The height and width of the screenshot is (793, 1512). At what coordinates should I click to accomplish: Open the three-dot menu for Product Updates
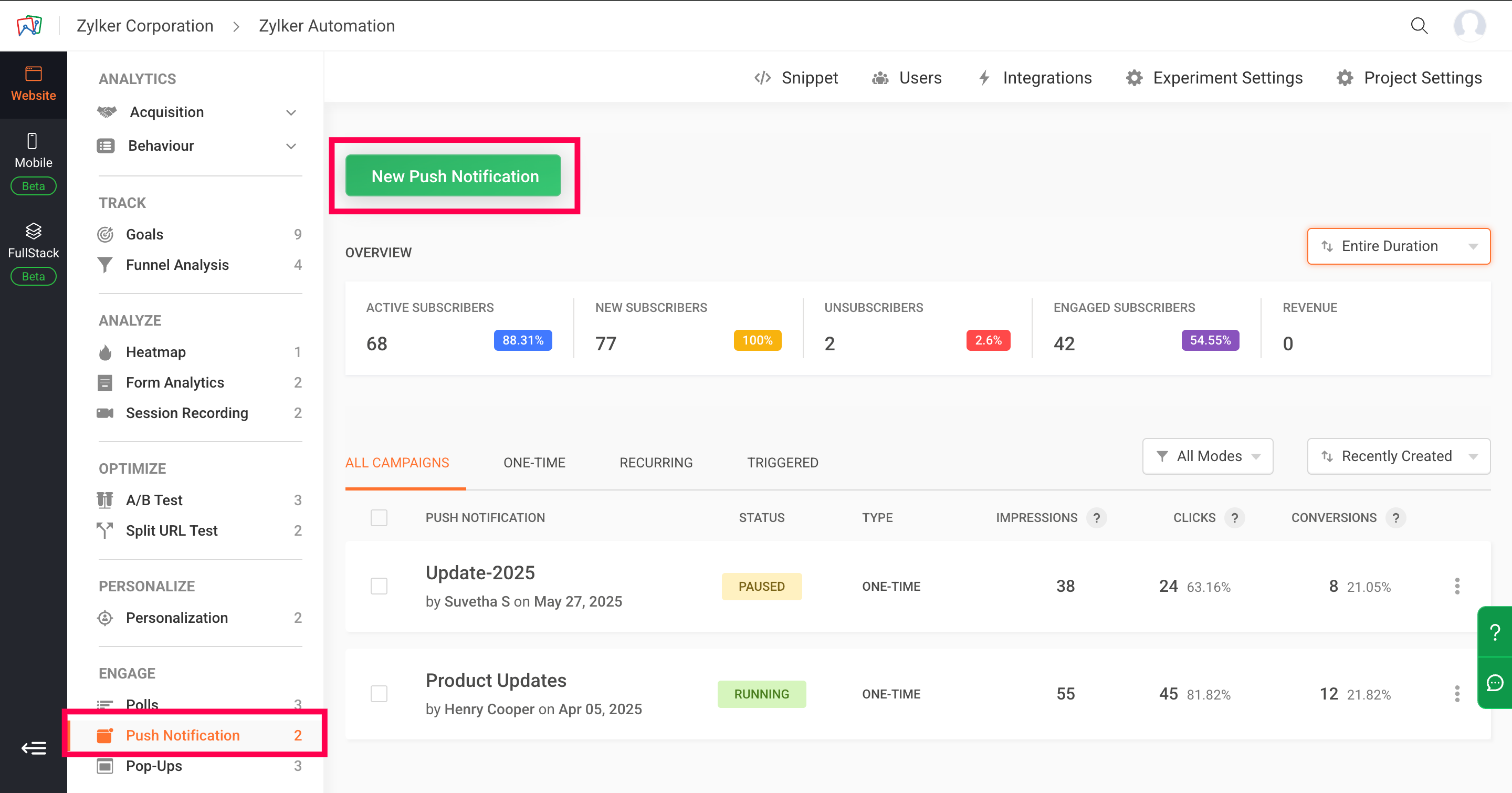coord(1457,694)
